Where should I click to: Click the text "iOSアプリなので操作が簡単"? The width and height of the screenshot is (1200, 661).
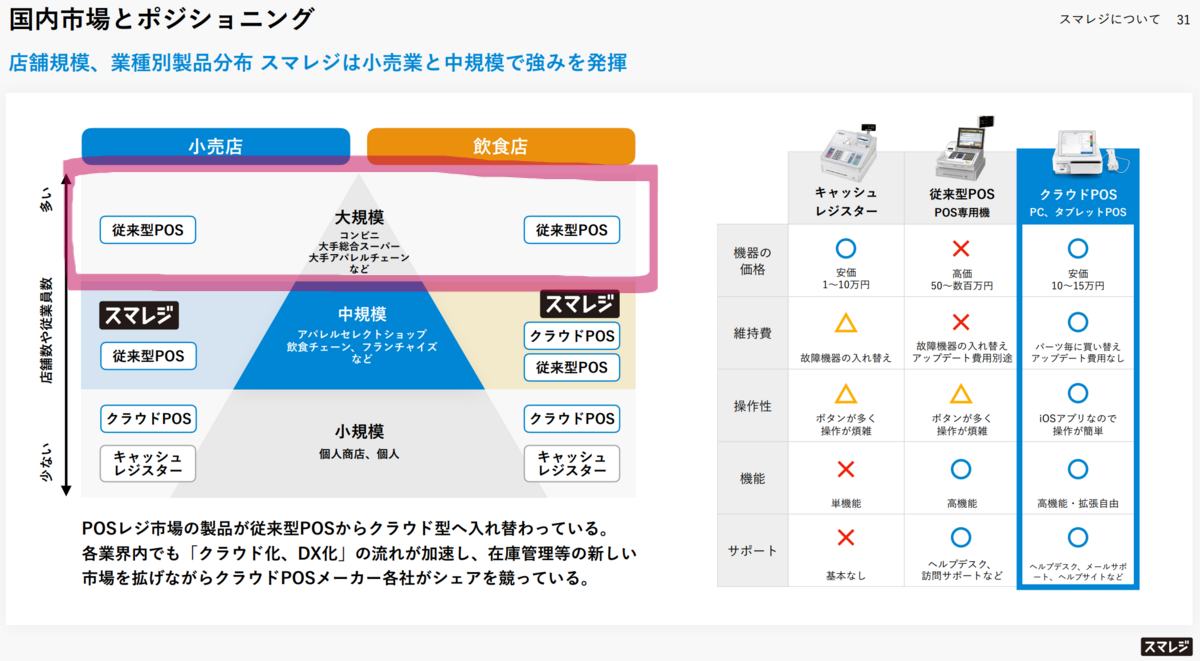1078,424
